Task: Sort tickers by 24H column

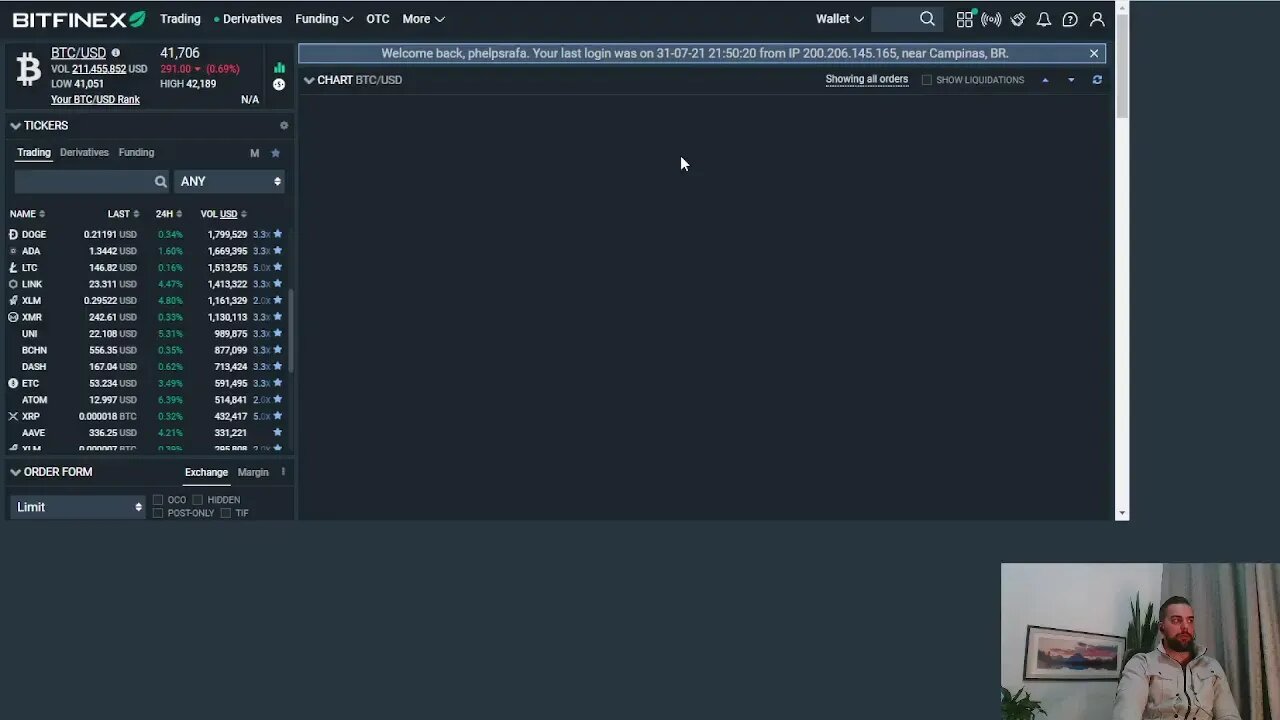Action: tap(168, 214)
